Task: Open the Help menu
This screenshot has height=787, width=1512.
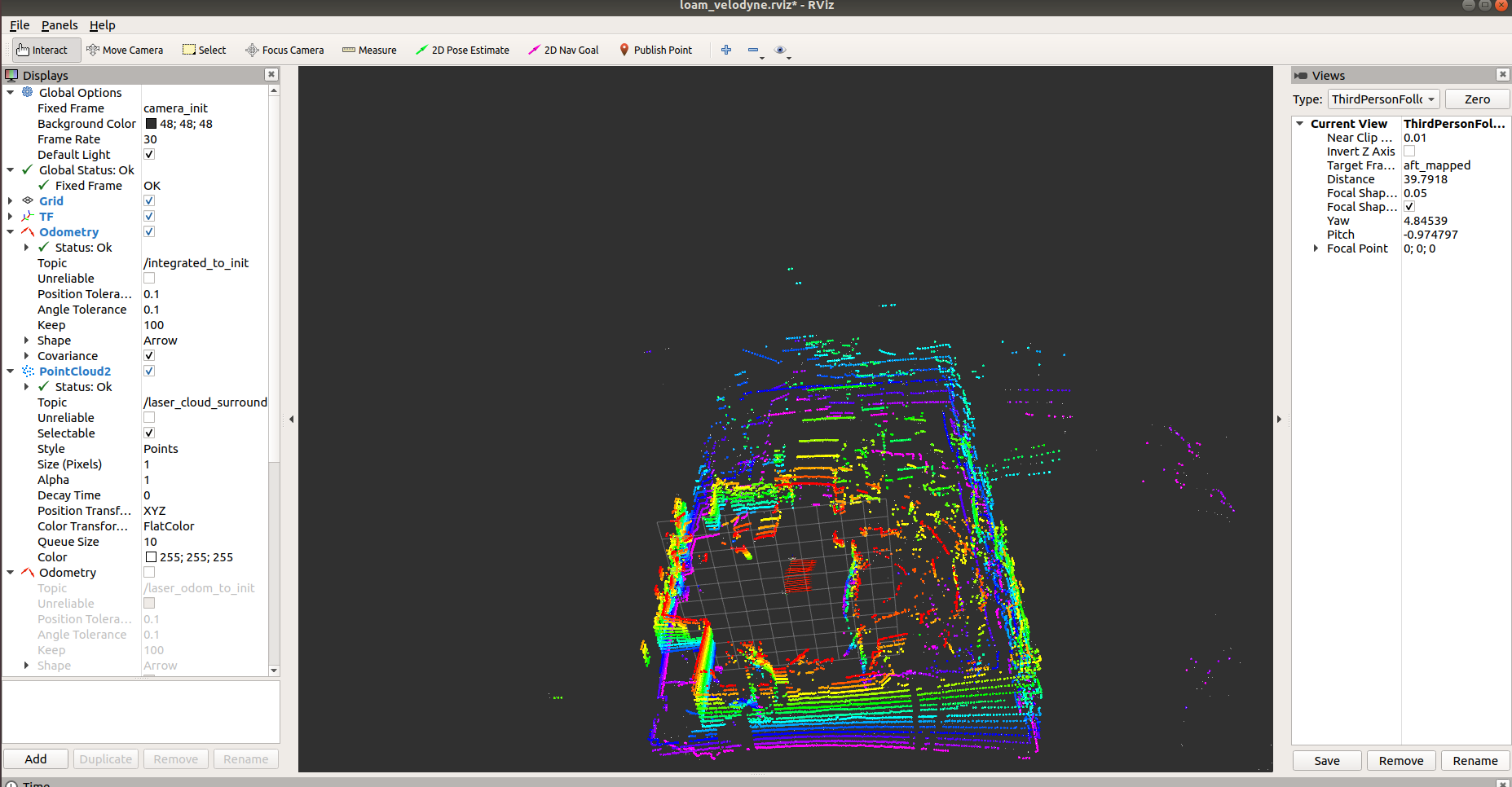Action: coord(102,25)
